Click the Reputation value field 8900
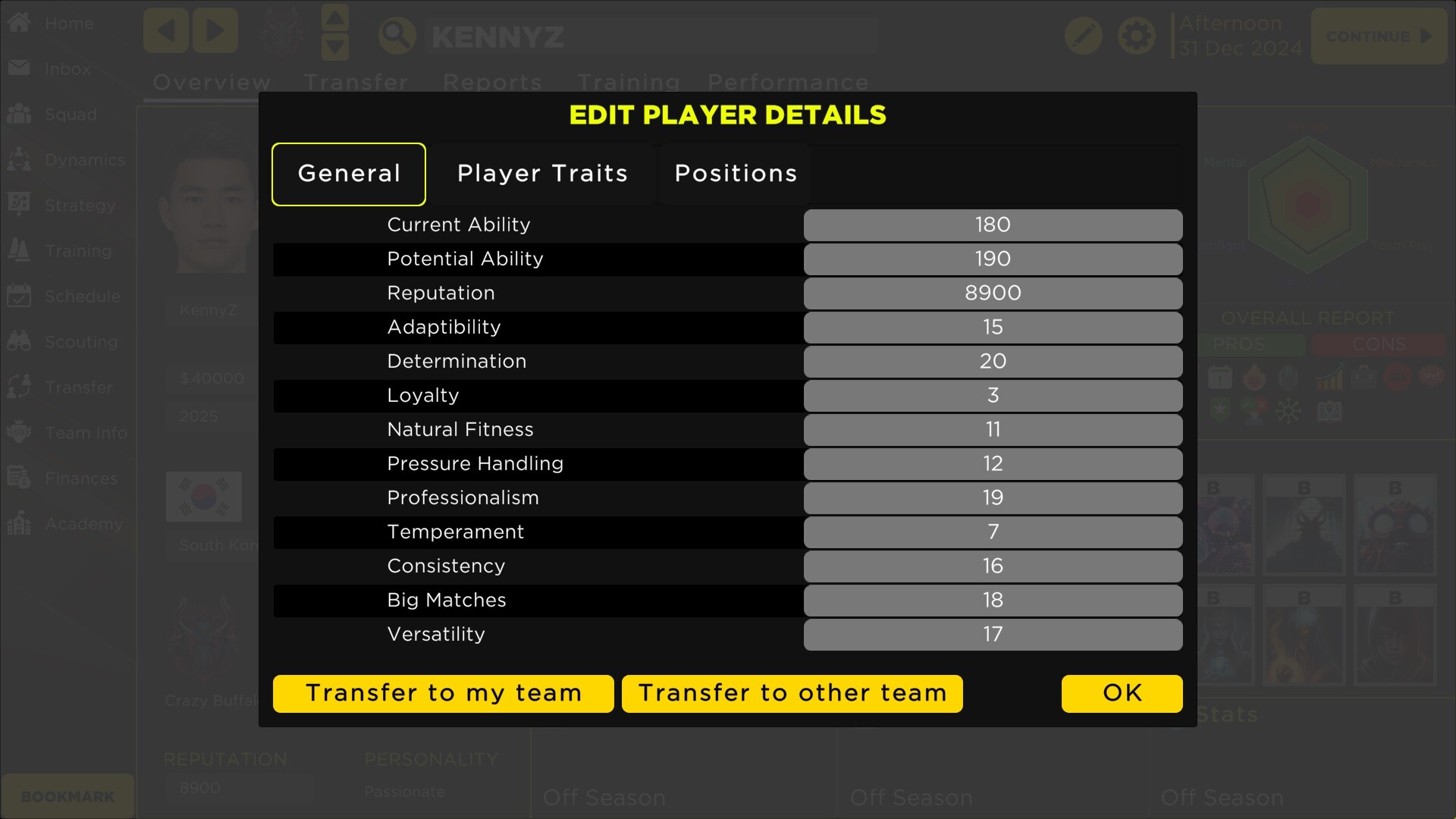The width and height of the screenshot is (1456, 819). [x=992, y=292]
